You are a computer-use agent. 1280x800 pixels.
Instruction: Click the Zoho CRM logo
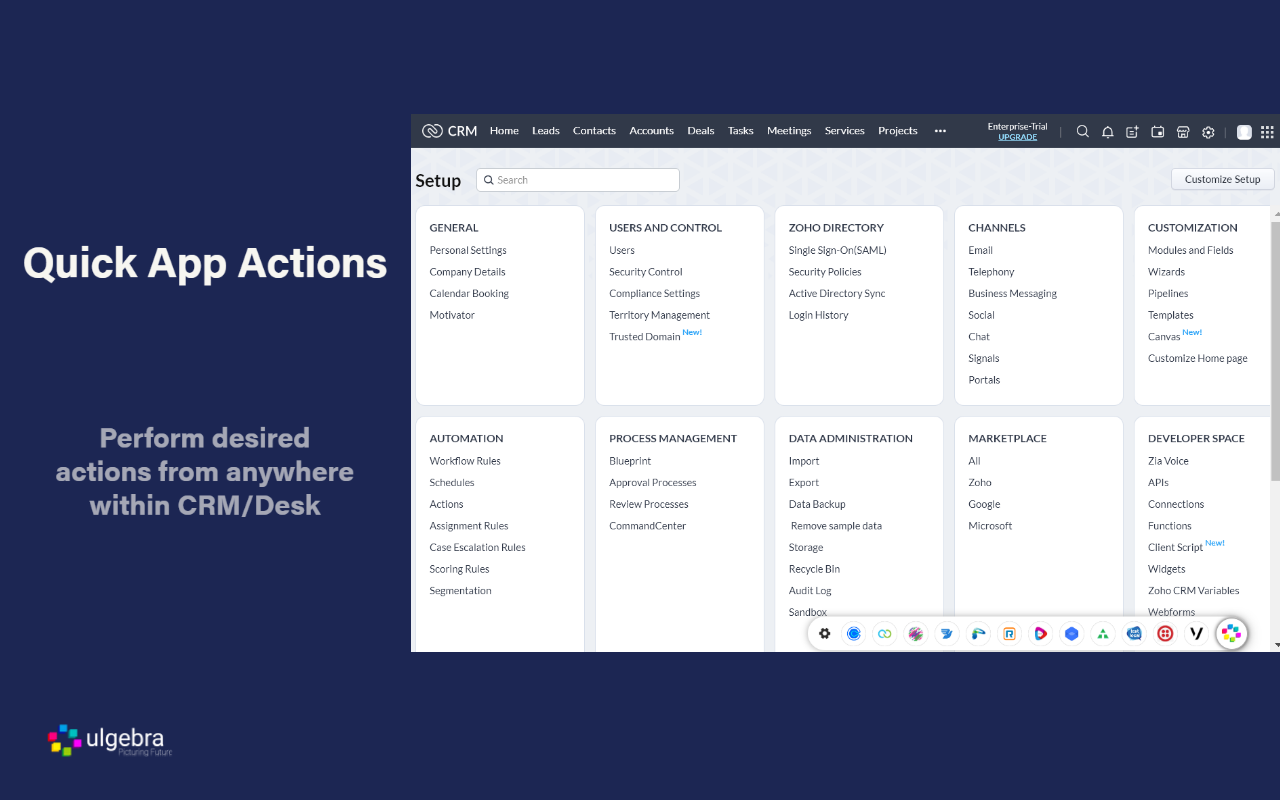(x=447, y=130)
